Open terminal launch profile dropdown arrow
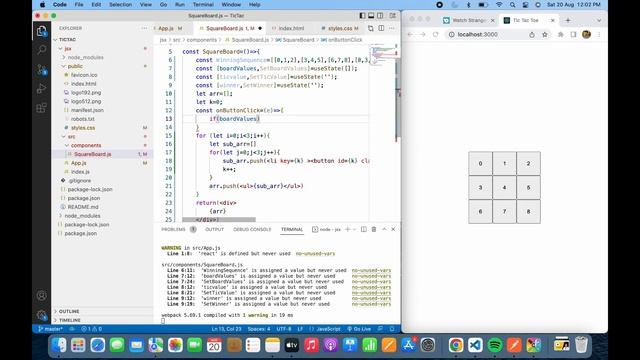The height and width of the screenshot is (360, 640). 354,229
